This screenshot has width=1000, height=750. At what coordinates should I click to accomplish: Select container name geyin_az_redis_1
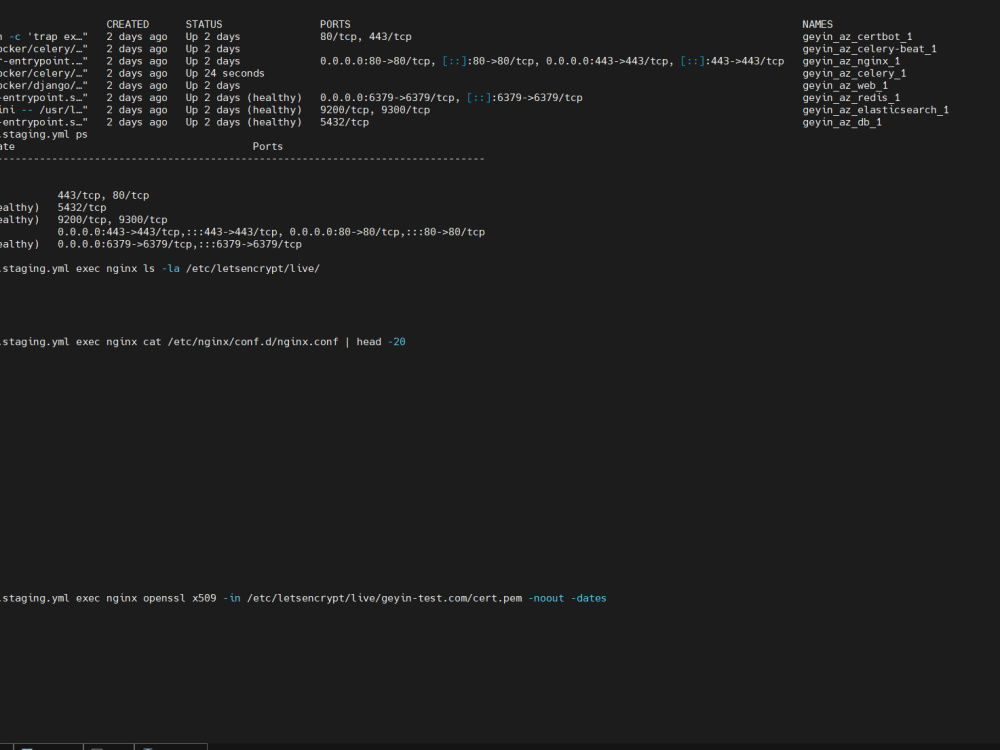pyautogui.click(x=851, y=98)
